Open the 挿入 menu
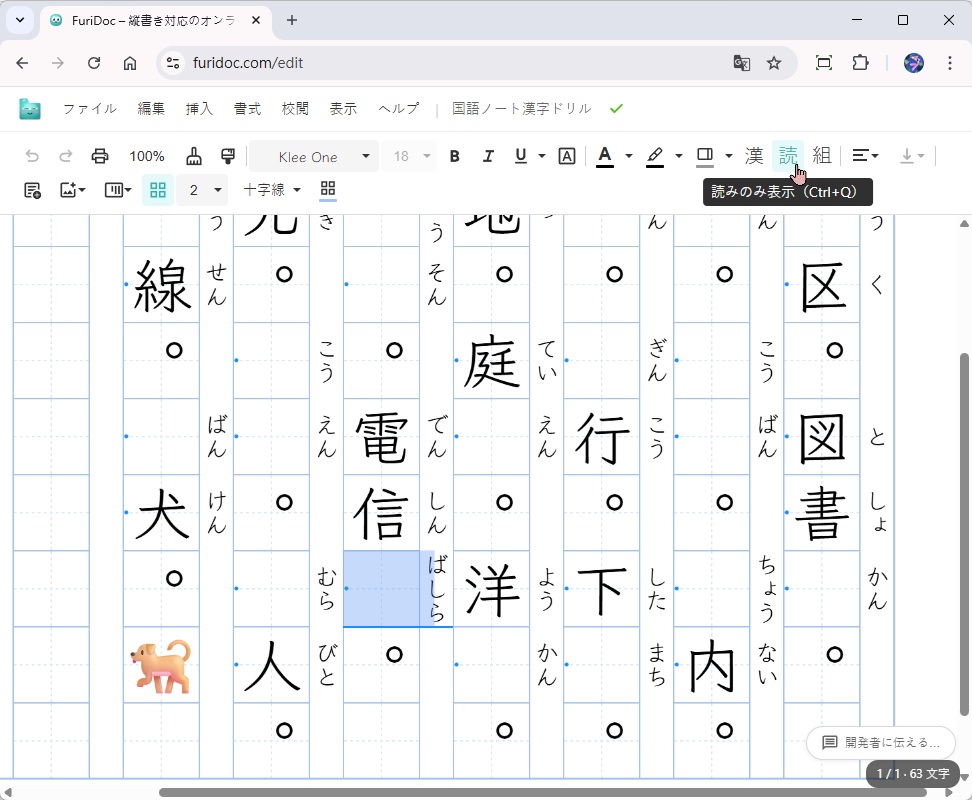This screenshot has width=972, height=800. pos(199,109)
